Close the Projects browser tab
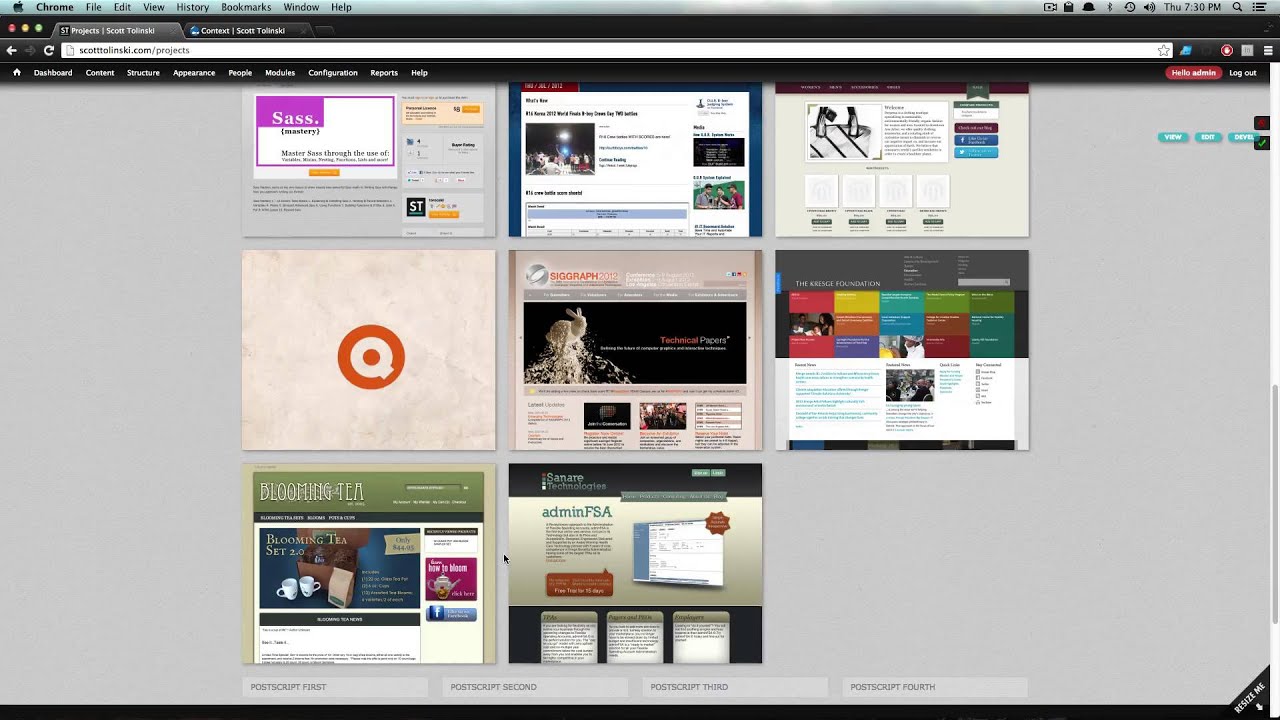The image size is (1280, 720). (172, 31)
